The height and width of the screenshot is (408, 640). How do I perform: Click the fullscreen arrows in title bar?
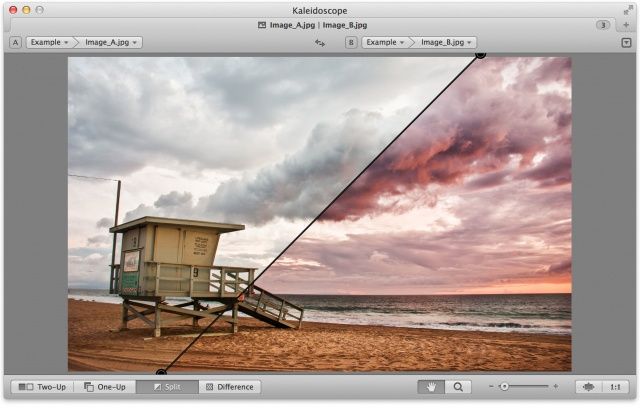pos(628,8)
